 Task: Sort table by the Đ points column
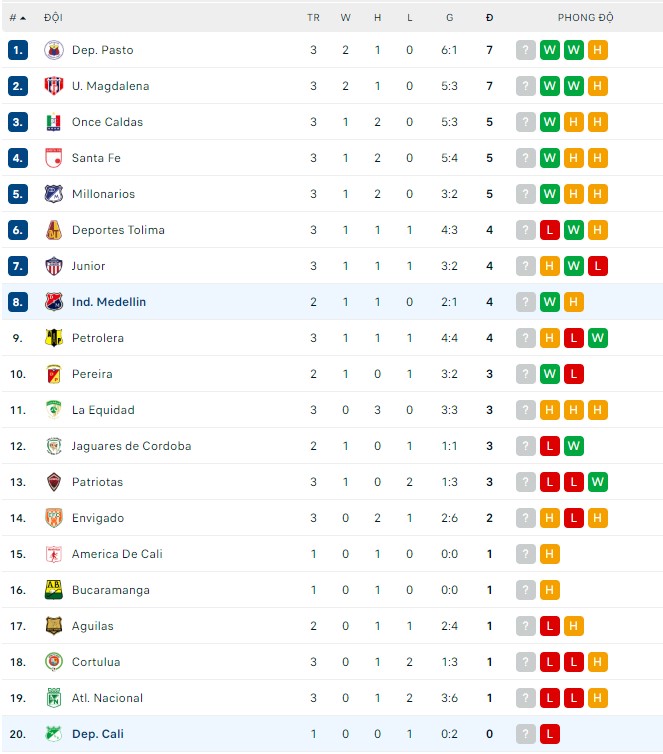point(489,17)
